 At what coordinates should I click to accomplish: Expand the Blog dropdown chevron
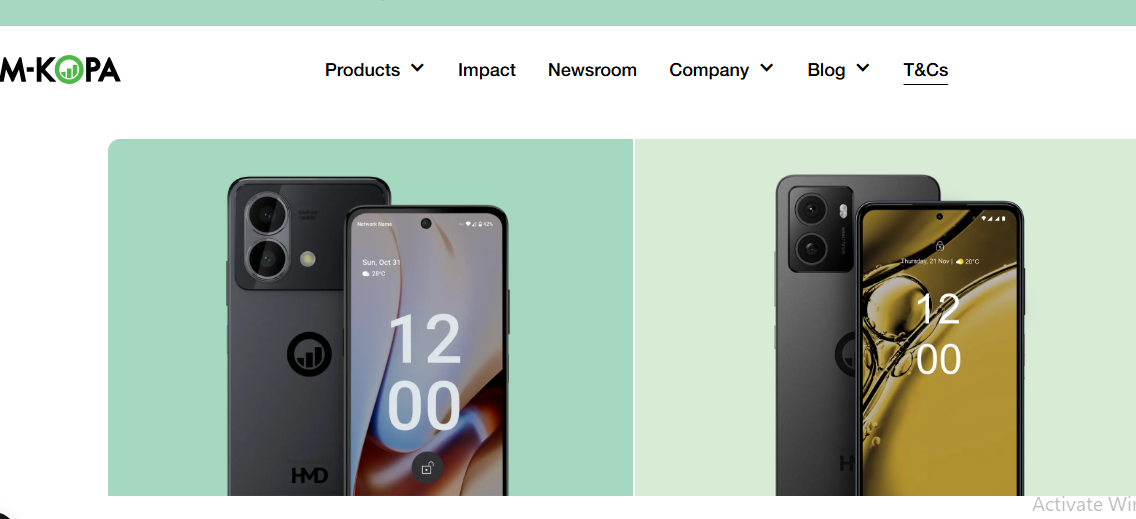click(x=862, y=68)
